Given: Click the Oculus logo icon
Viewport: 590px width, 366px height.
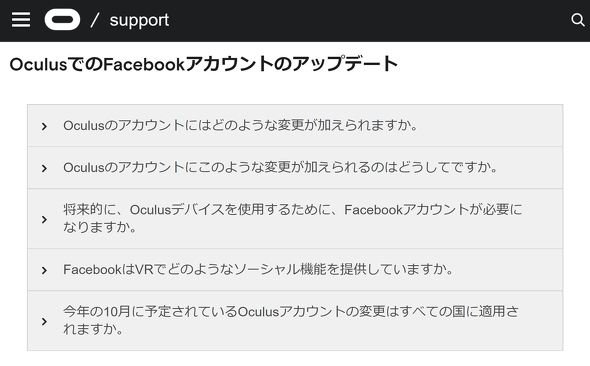Looking at the screenshot, I should click(62, 20).
